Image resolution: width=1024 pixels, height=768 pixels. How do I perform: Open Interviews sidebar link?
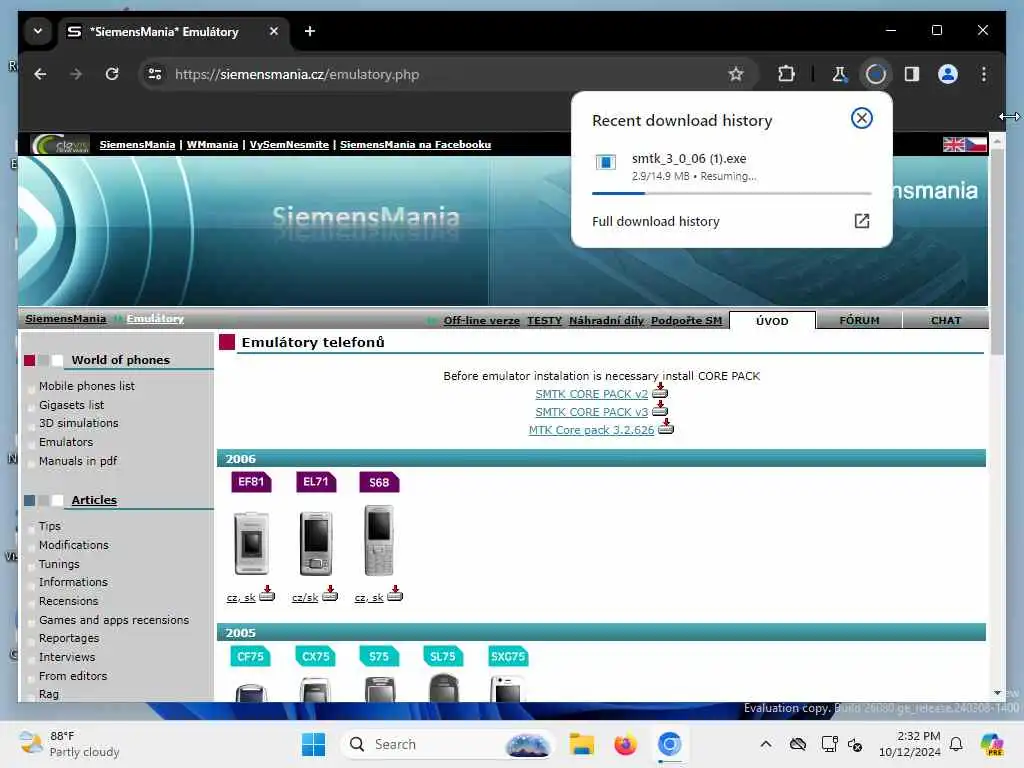tap(67, 657)
